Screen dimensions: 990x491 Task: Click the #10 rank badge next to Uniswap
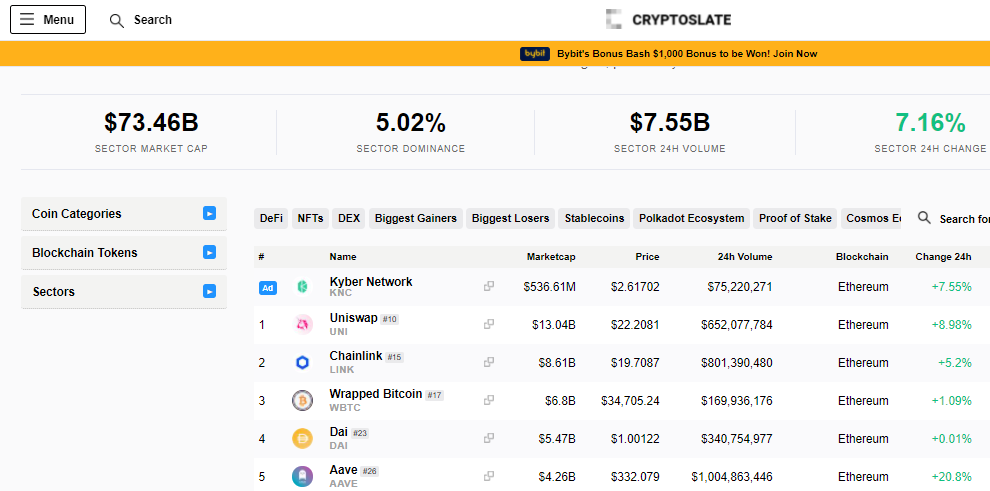(390, 319)
